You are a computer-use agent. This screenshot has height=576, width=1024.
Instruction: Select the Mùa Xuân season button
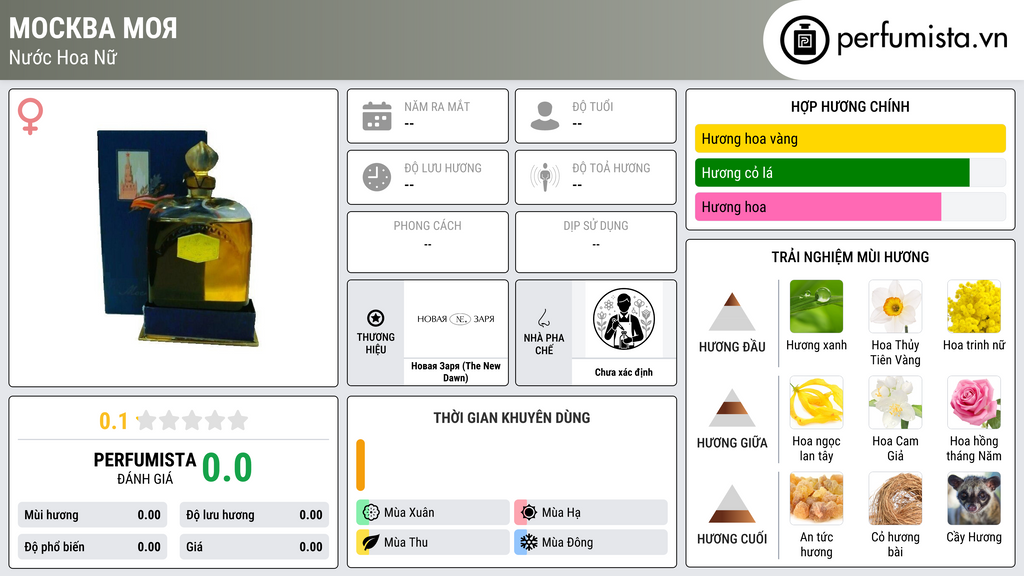[x=433, y=512]
